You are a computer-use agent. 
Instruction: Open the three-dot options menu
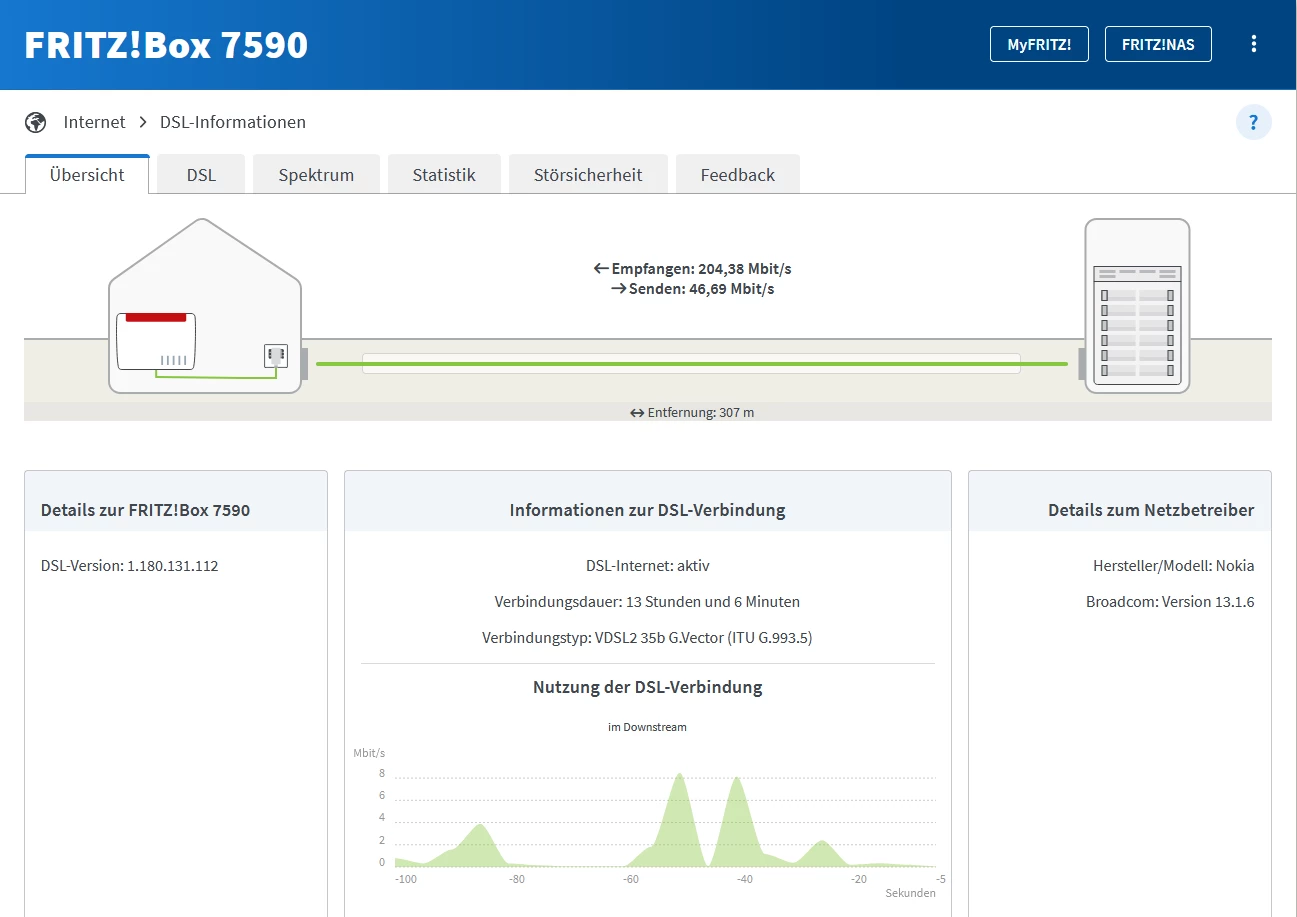1253,44
